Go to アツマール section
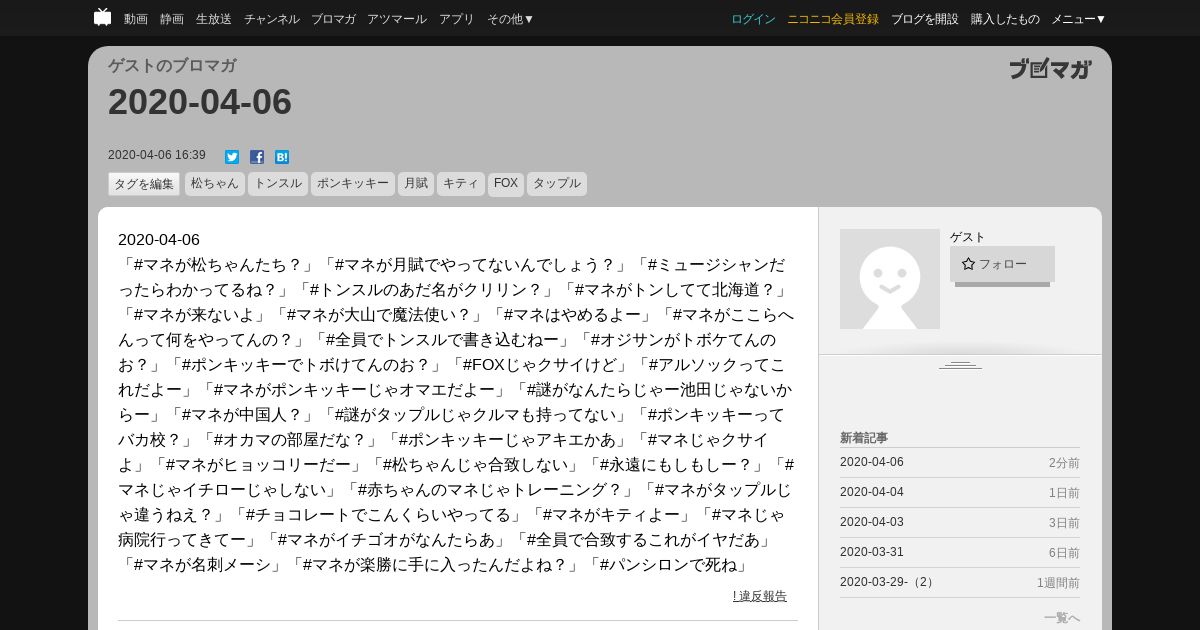 397,19
